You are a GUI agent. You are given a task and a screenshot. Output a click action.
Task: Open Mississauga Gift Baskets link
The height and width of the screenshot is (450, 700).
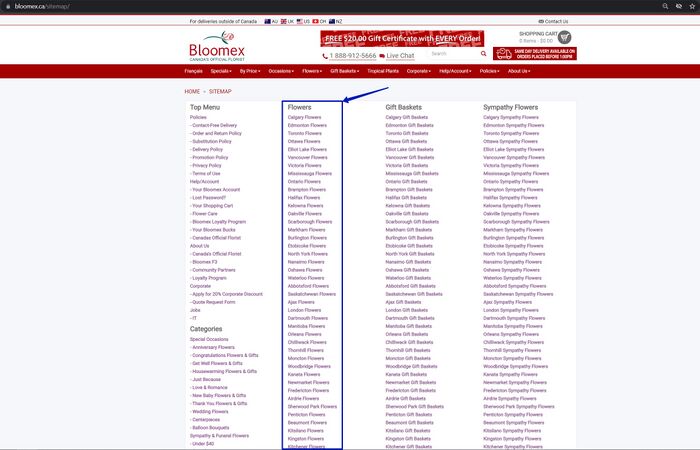[412, 174]
